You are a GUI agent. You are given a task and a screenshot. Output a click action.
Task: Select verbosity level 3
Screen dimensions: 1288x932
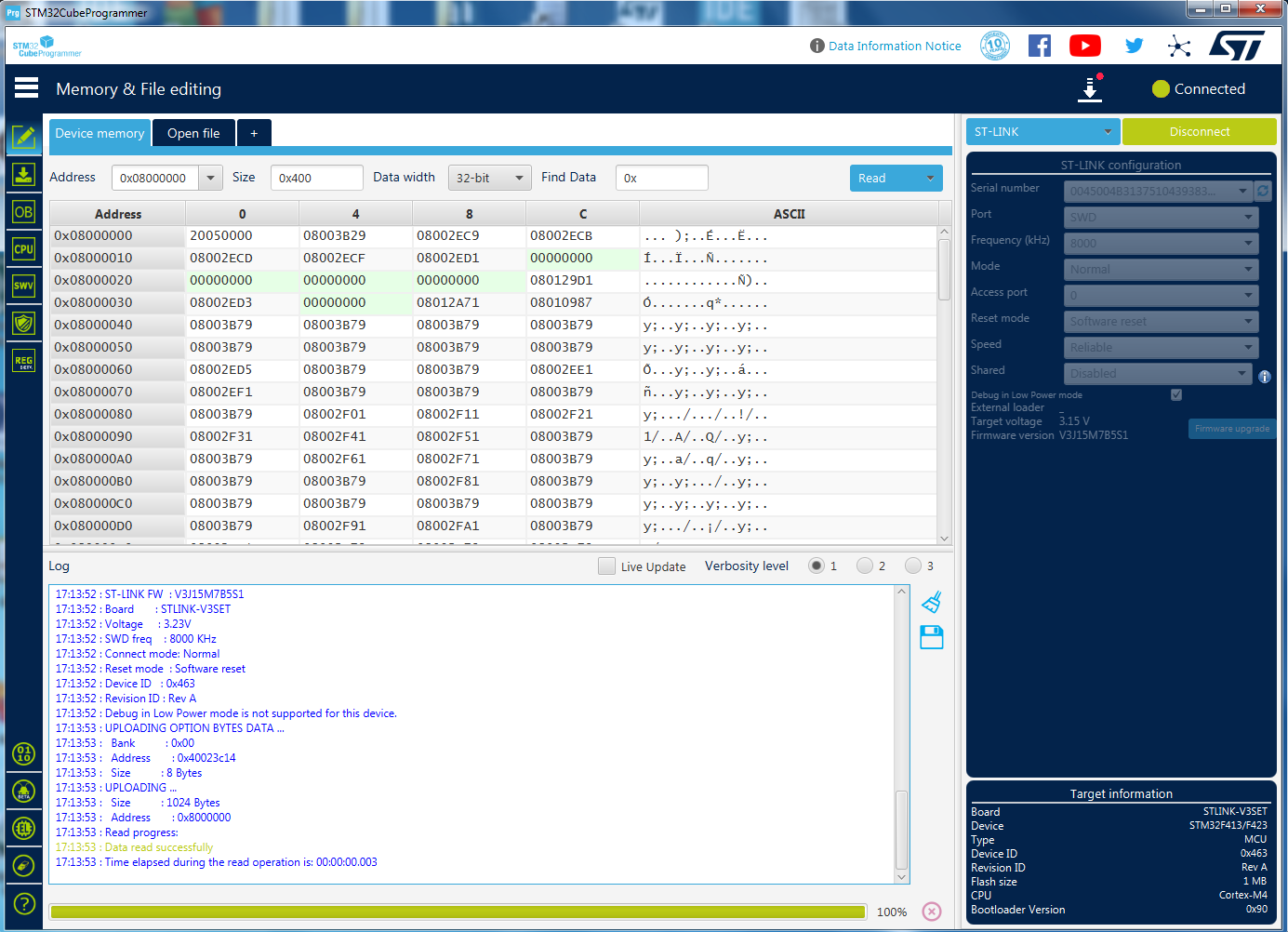click(x=913, y=566)
